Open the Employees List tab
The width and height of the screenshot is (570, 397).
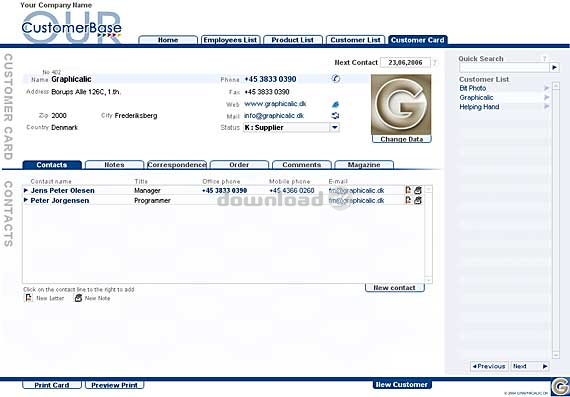230,40
